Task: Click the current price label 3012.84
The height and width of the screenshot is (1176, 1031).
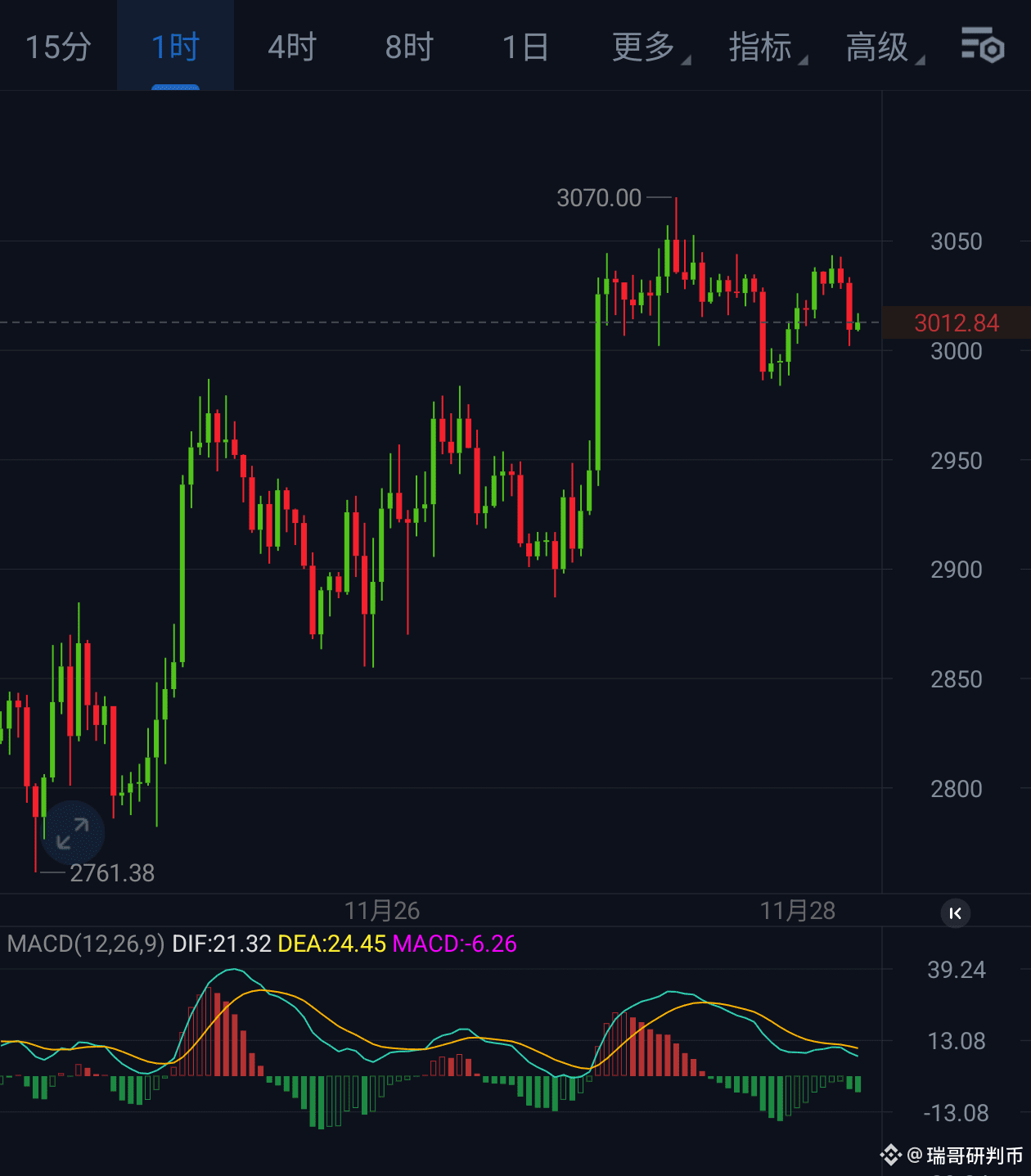Action: coord(957,323)
